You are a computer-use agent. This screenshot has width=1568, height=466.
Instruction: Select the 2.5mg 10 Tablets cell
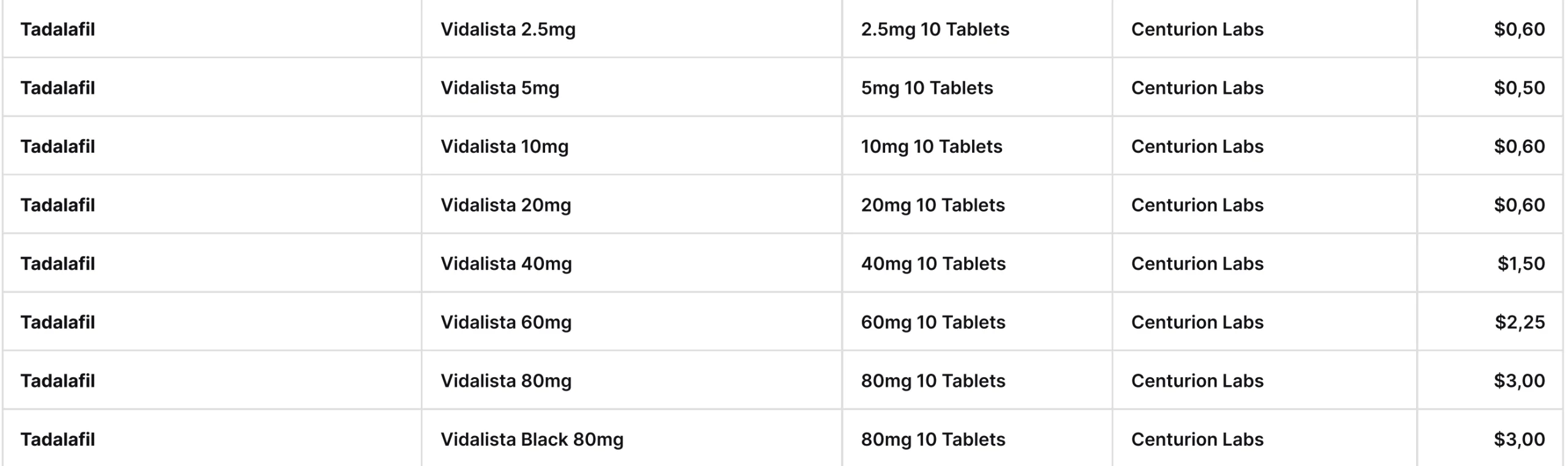point(935,29)
